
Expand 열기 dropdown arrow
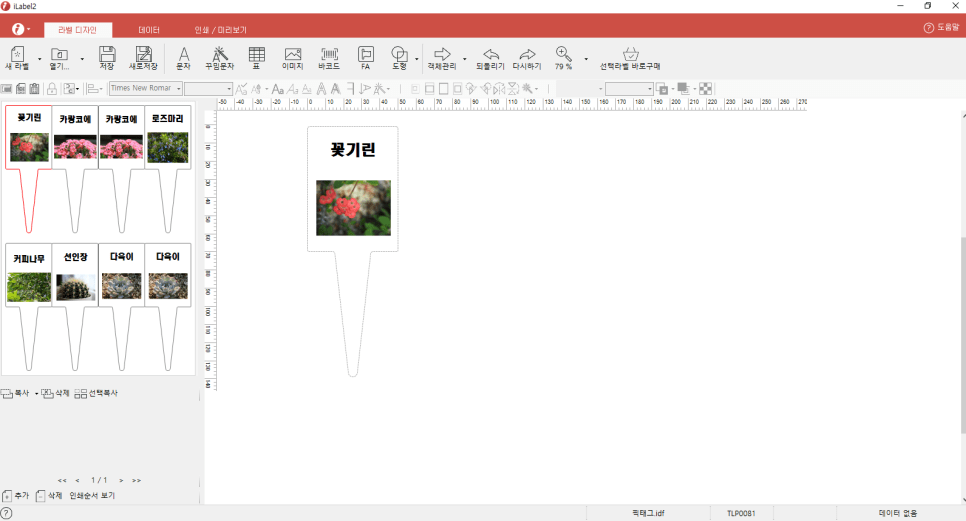pos(82,59)
